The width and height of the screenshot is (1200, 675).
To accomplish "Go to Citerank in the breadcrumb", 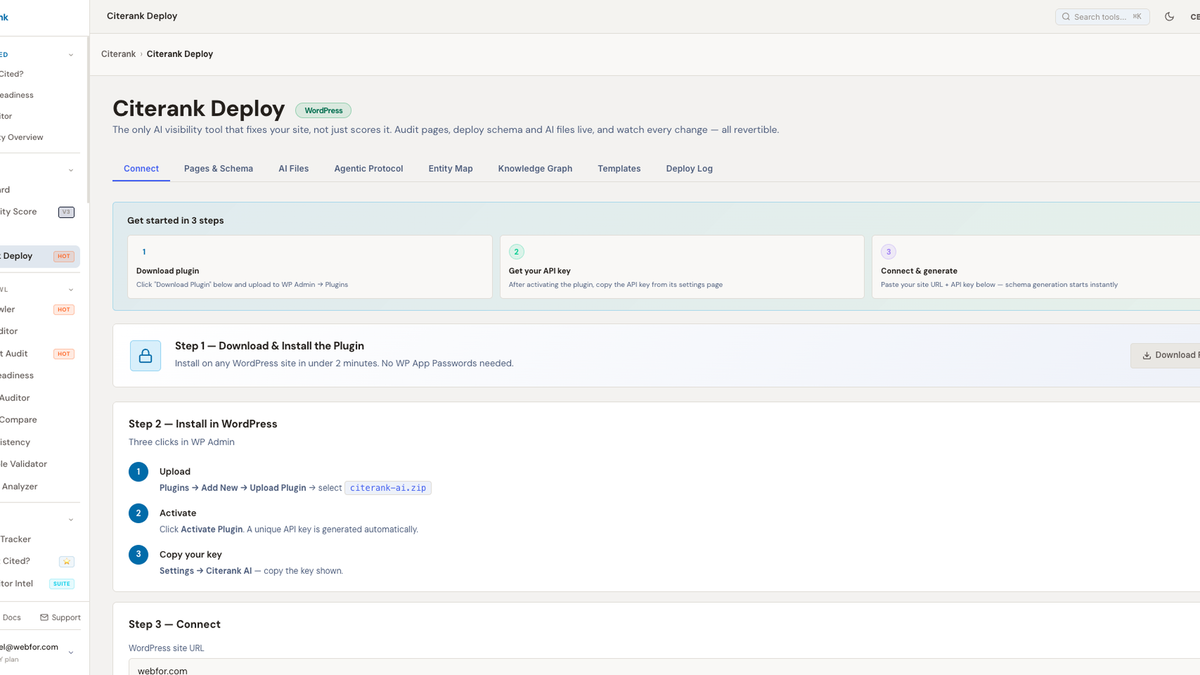I will [x=119, y=54].
